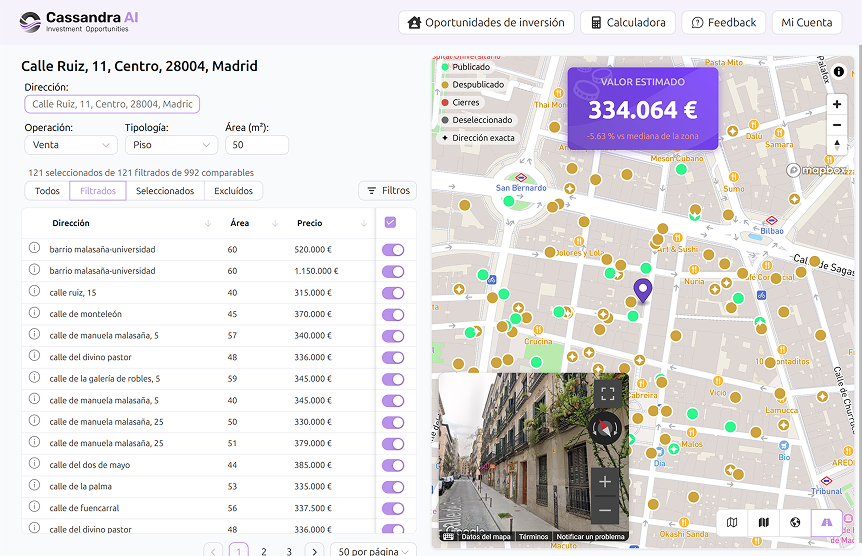This screenshot has width=862, height=556.
Task: Click the map zoom in plus button
Action: click(837, 104)
